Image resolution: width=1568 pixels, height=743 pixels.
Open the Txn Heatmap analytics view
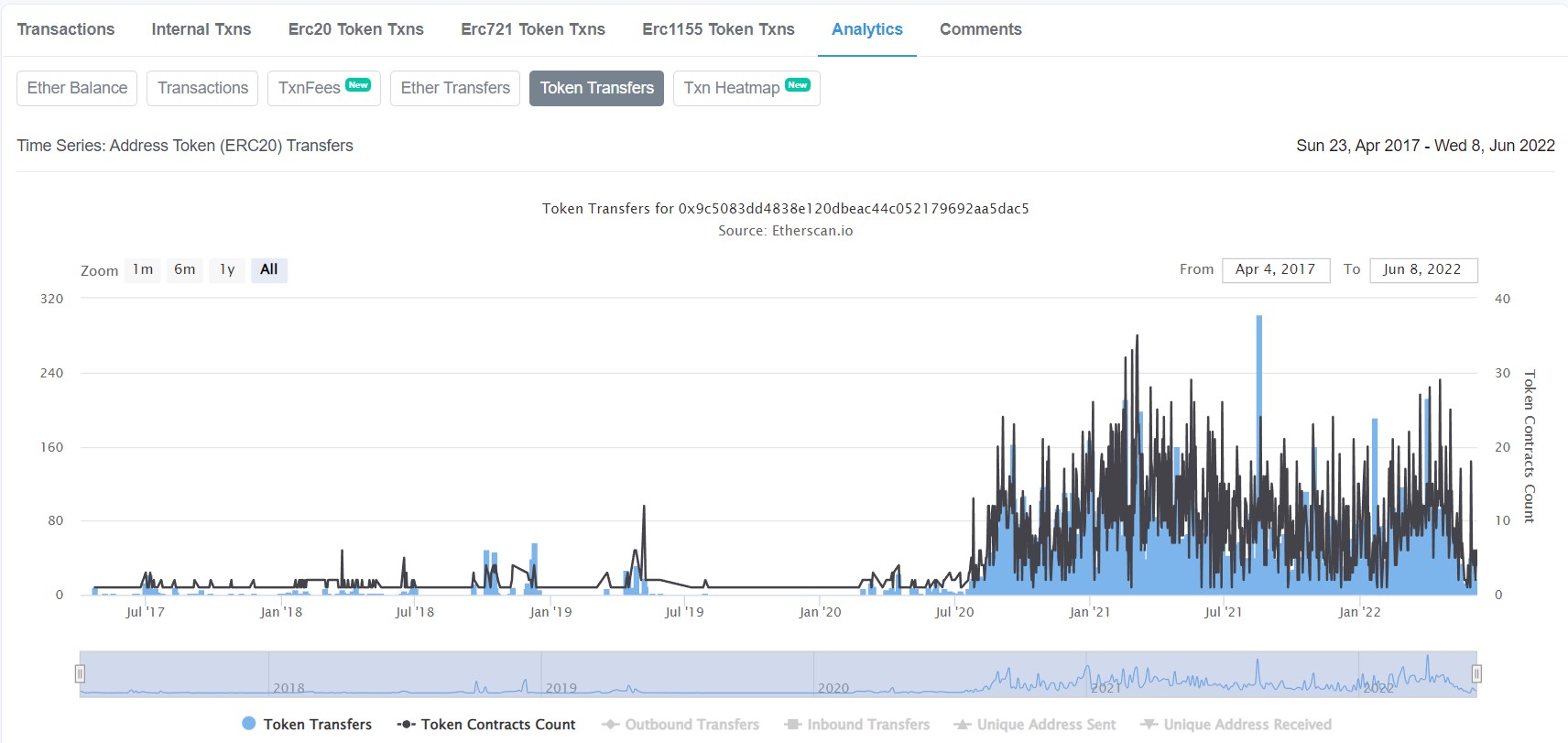pos(746,88)
